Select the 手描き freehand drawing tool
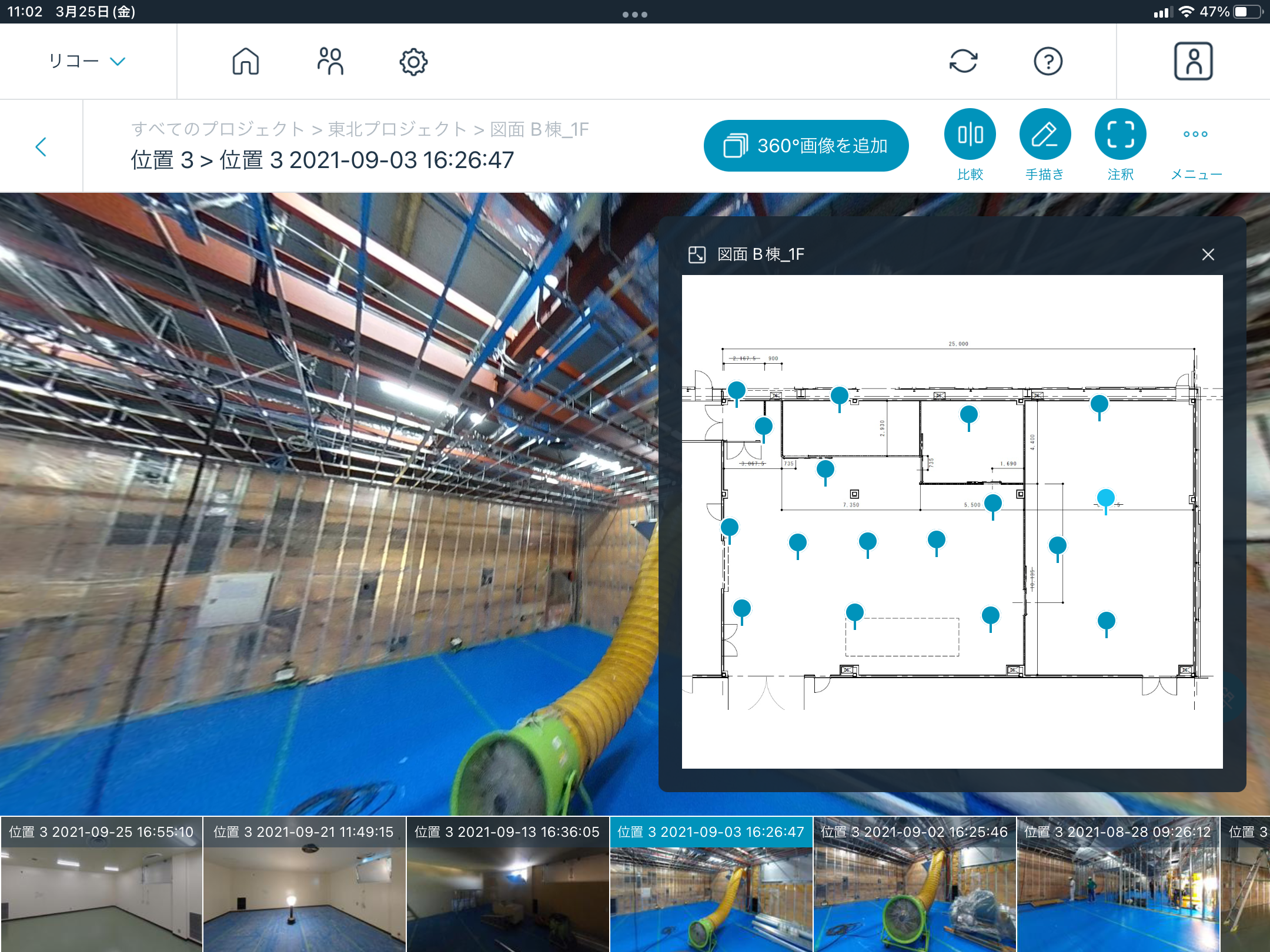 1045,135
